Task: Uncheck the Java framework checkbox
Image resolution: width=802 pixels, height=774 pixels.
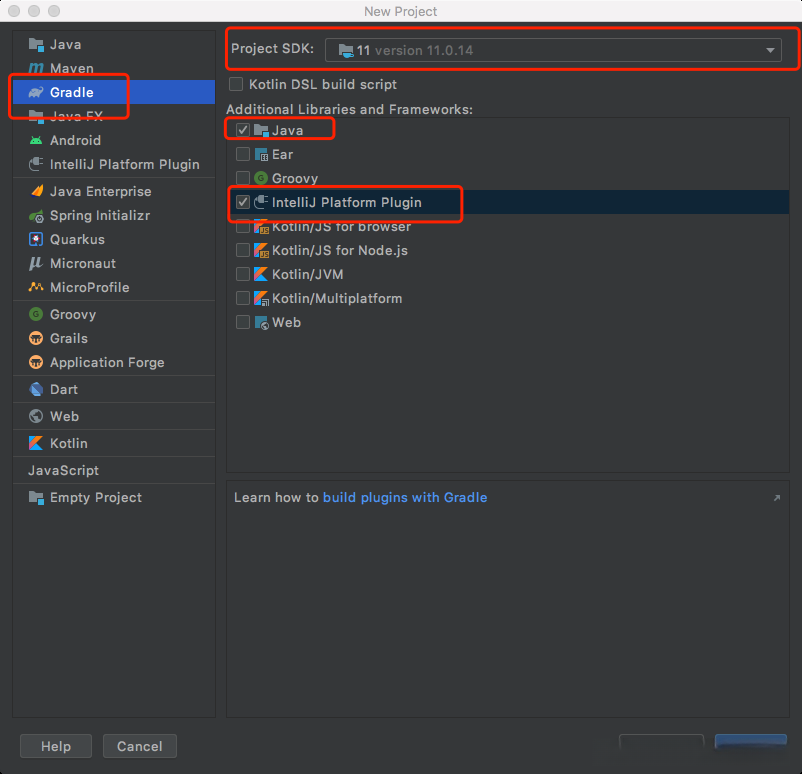Action: click(x=243, y=130)
